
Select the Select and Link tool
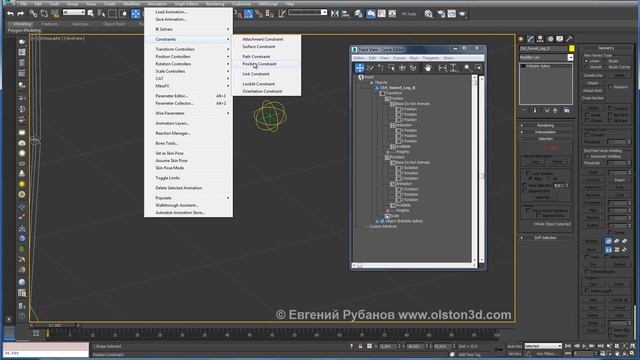pyautogui.click(x=33, y=14)
